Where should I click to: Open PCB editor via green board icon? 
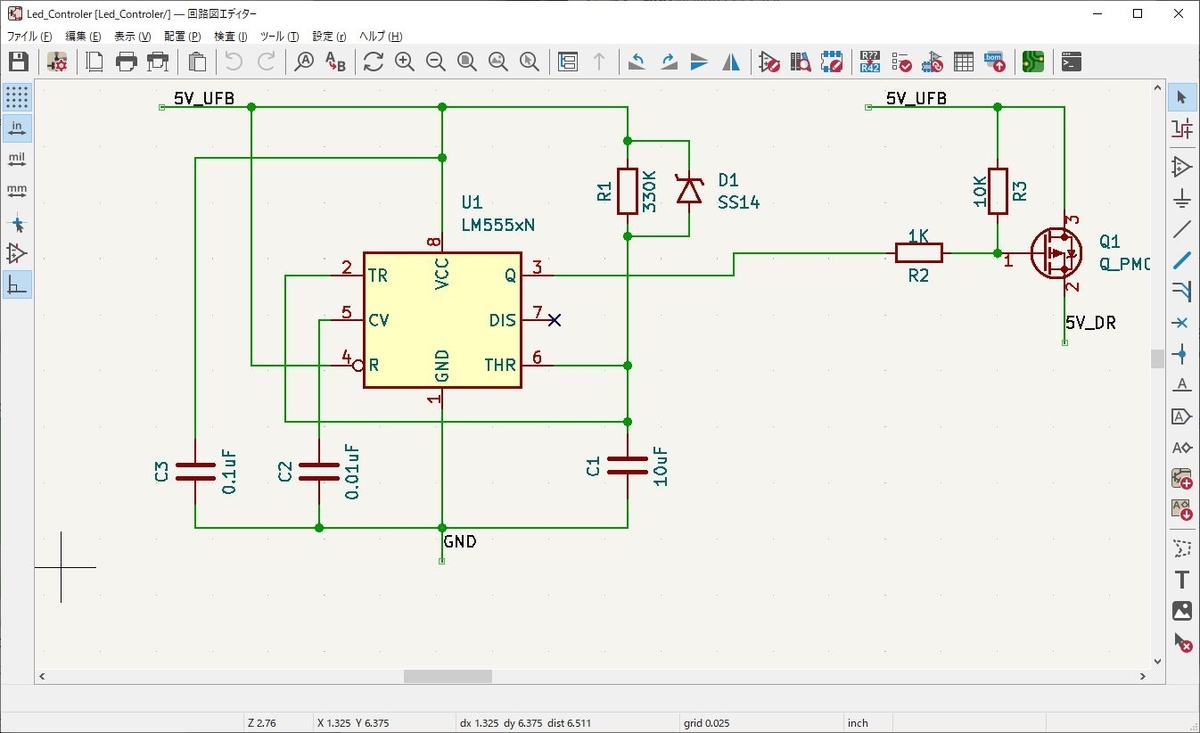point(1033,62)
